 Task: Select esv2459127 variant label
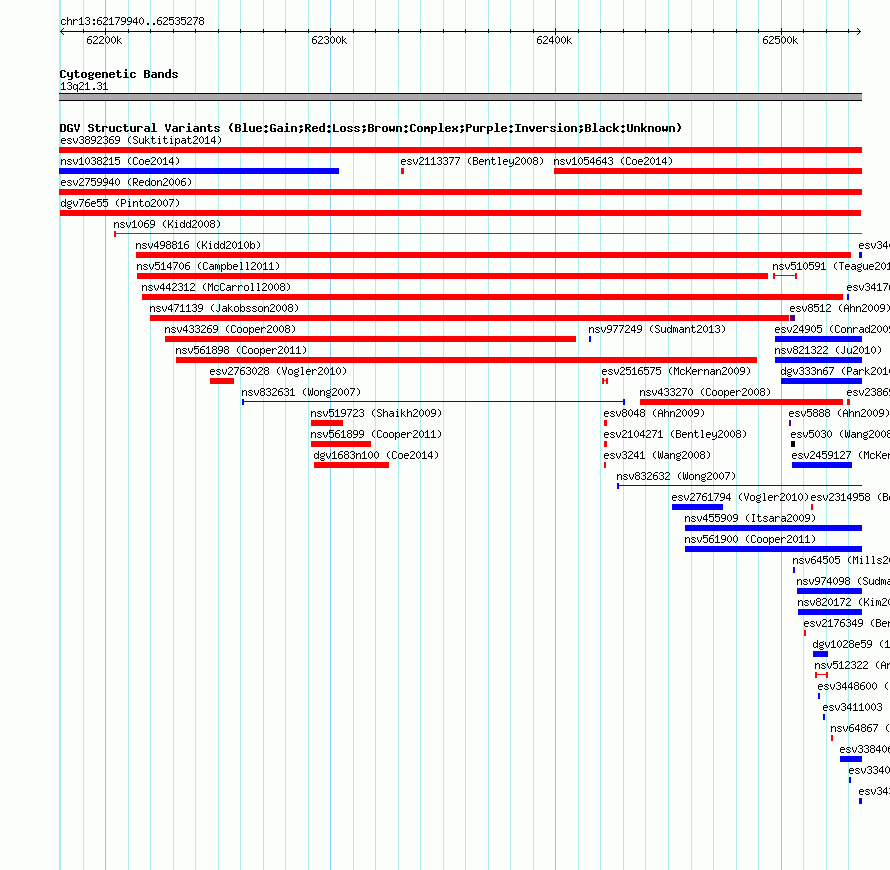[841, 455]
